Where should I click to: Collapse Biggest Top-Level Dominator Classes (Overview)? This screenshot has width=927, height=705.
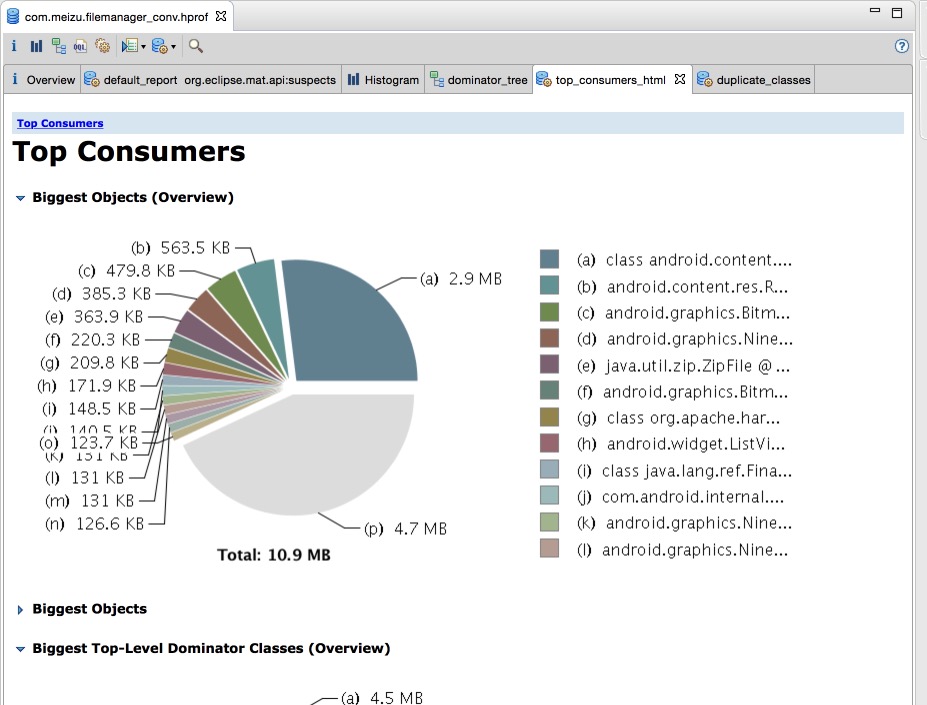[20, 649]
